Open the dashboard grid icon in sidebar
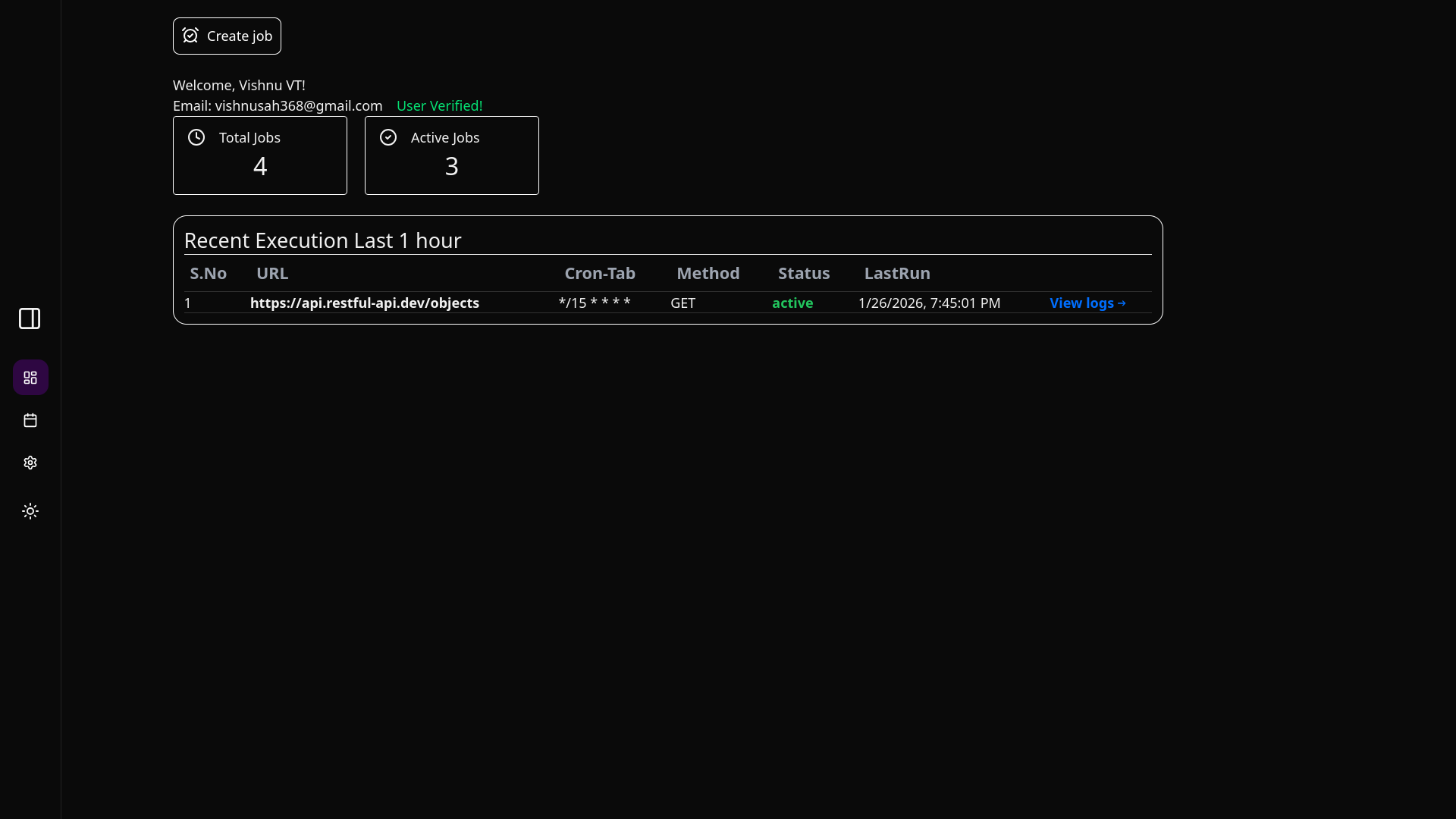 [30, 377]
